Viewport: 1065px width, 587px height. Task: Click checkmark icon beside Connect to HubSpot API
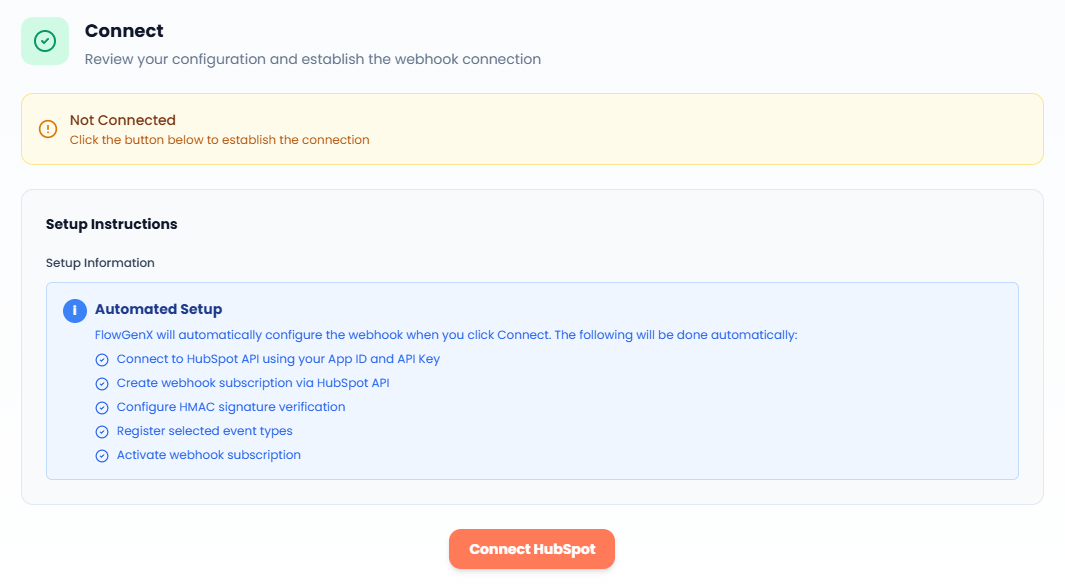click(x=101, y=360)
